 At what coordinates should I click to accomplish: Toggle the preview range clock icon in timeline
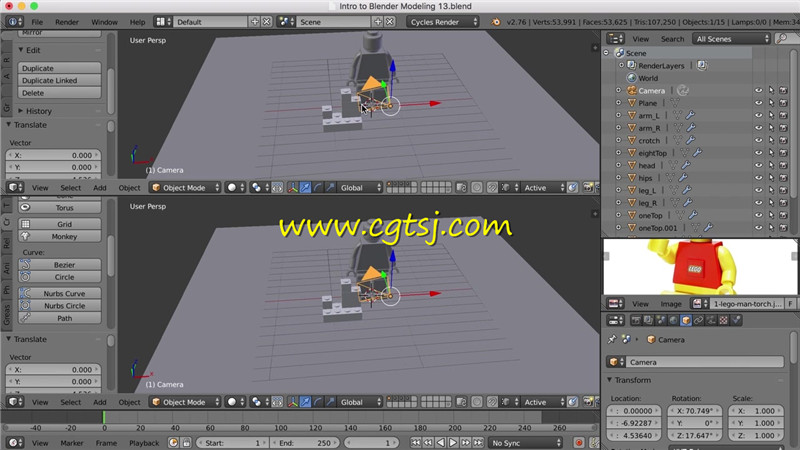pyautogui.click(x=173, y=443)
